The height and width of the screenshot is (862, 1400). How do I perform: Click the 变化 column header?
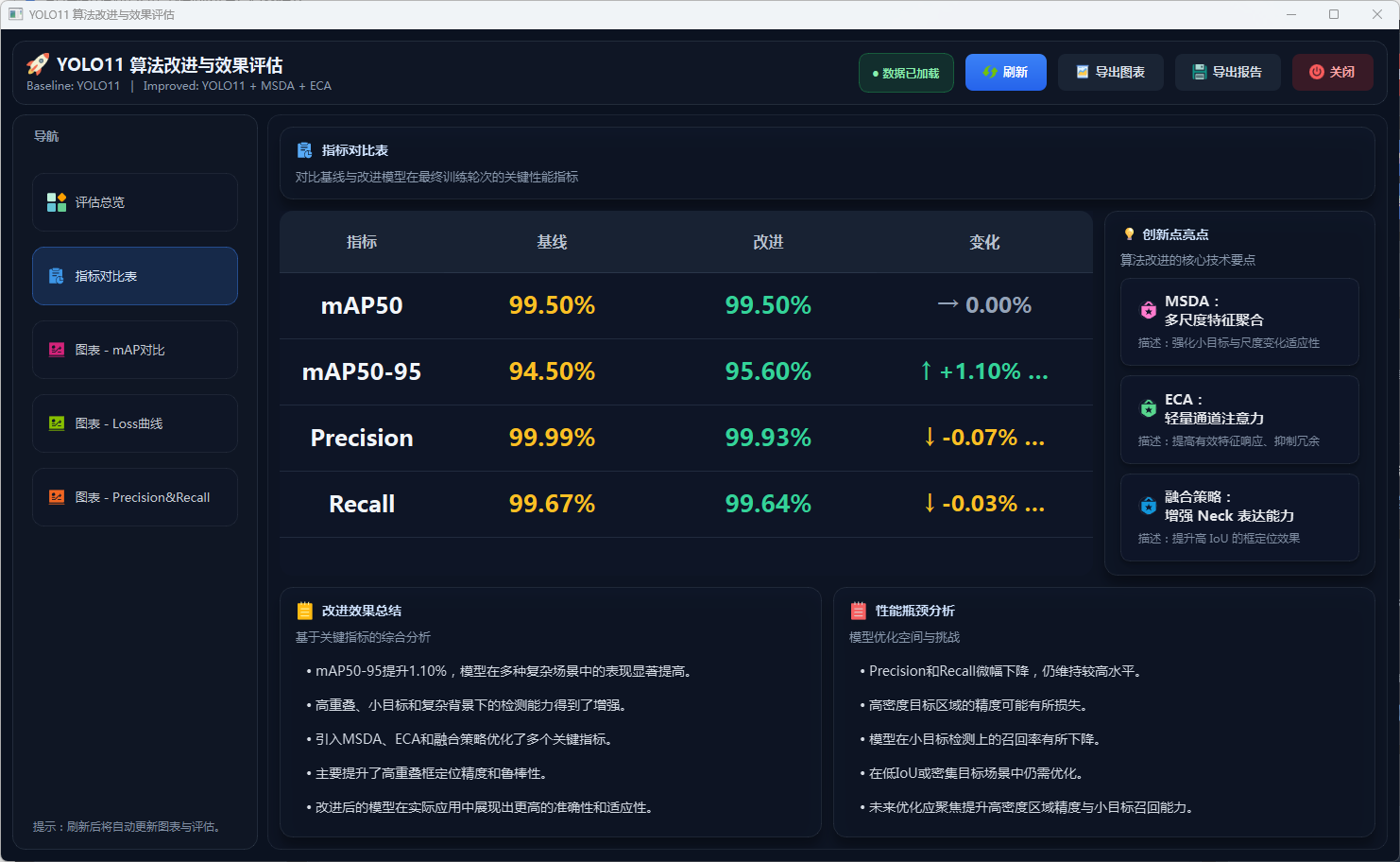pos(984,242)
